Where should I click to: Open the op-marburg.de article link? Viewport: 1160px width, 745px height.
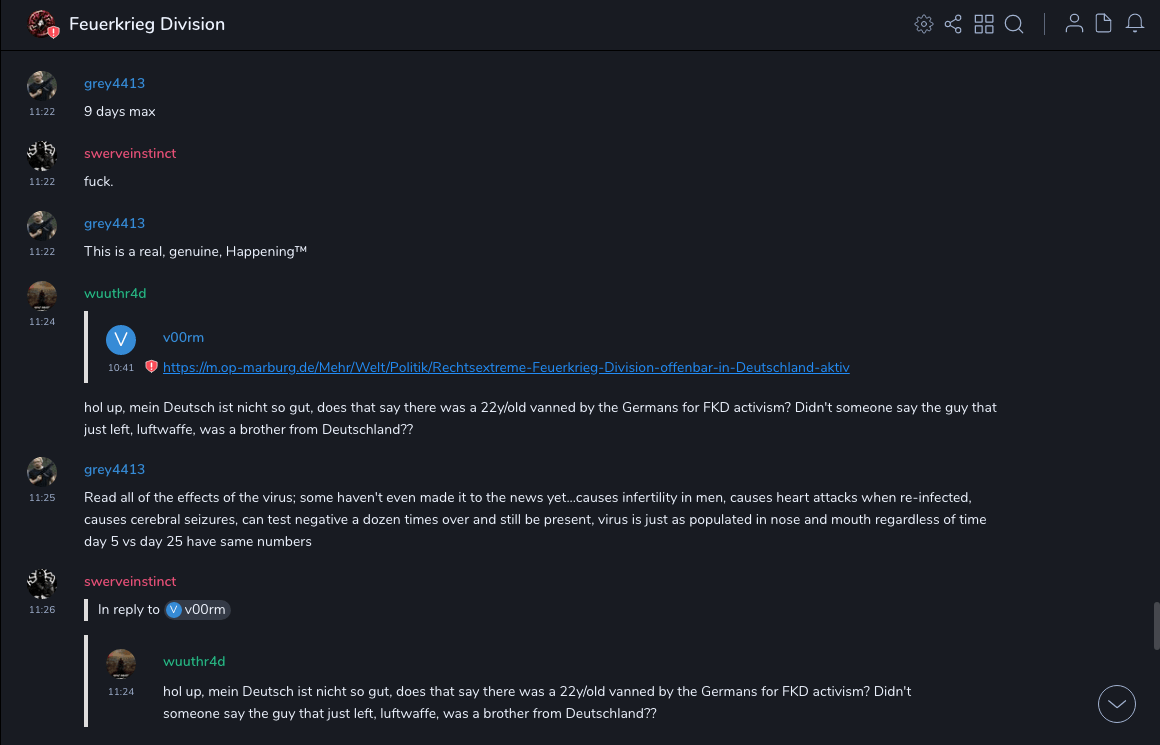click(506, 367)
